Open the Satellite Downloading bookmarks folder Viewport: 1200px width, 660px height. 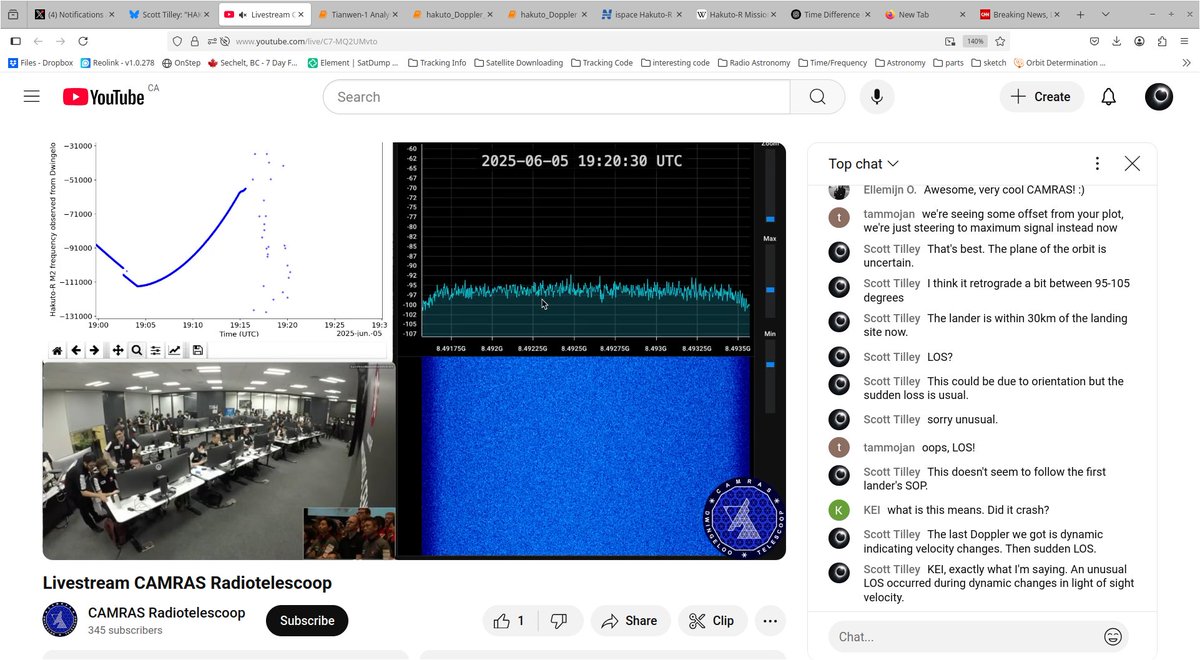pyautogui.click(x=518, y=62)
